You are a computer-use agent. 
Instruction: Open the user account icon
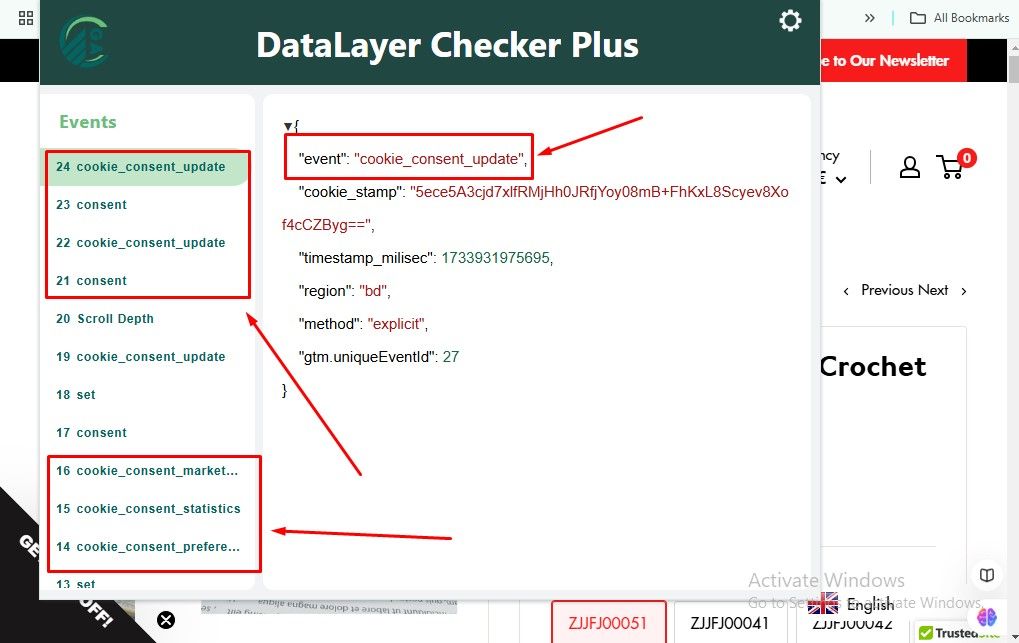click(909, 167)
